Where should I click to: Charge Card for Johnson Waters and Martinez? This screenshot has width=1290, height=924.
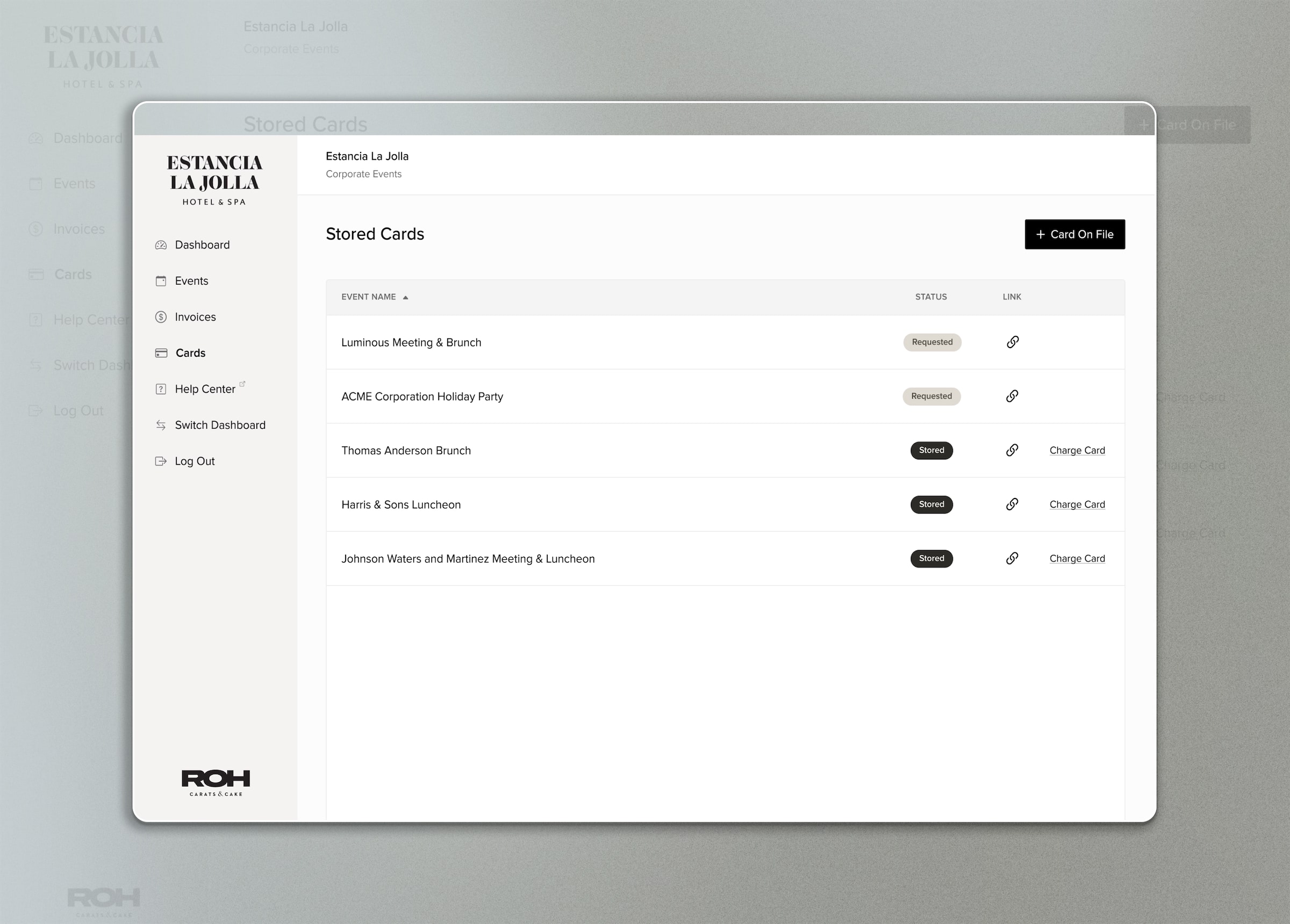click(x=1077, y=558)
